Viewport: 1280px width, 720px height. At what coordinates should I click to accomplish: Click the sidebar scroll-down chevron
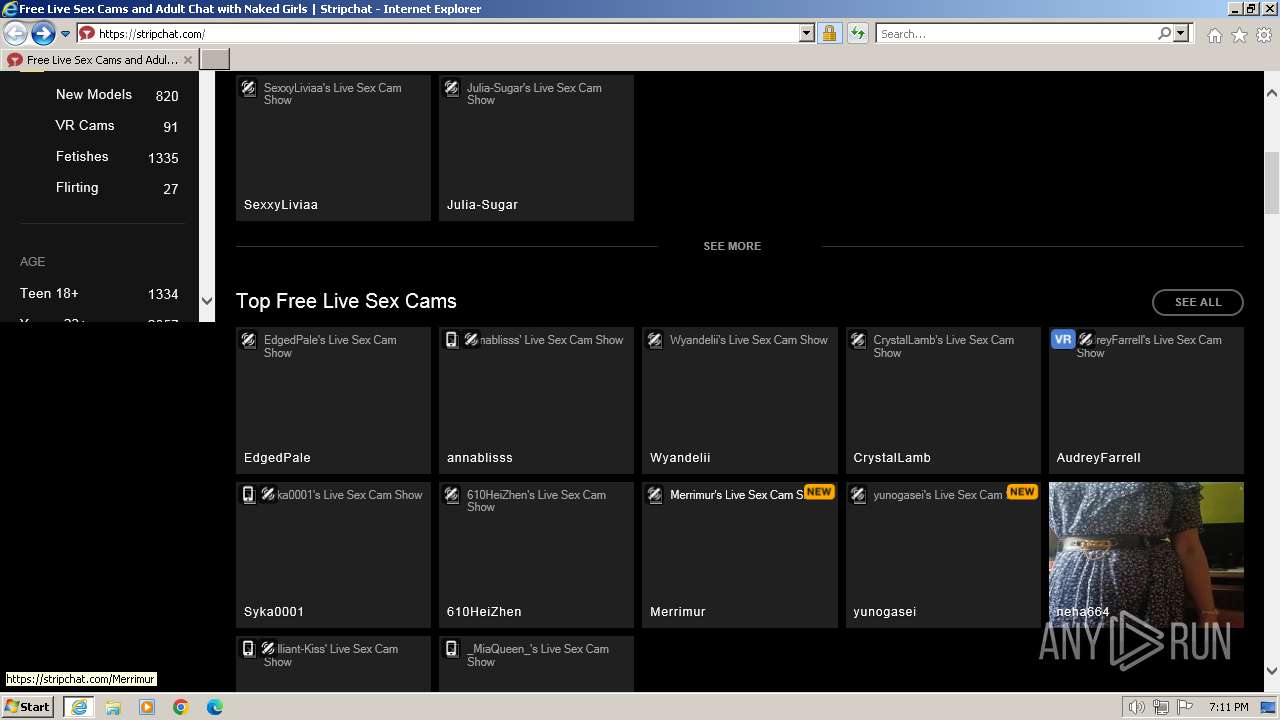pyautogui.click(x=207, y=300)
